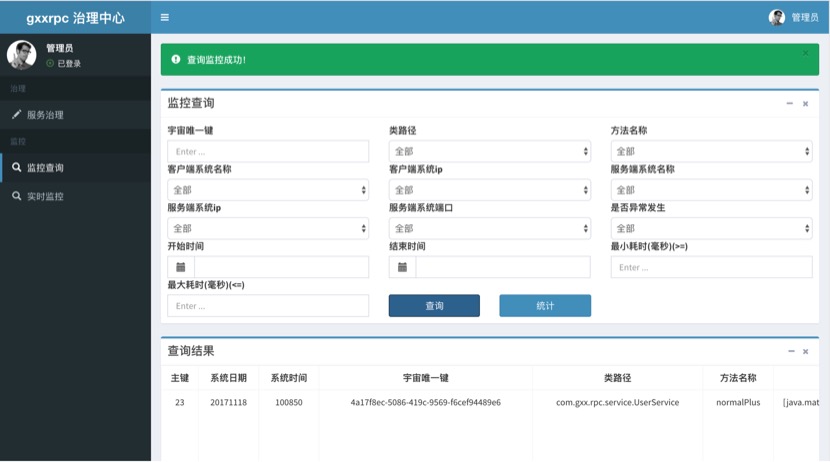
Task: Click the 方法名称 column header
Action: 738,378
